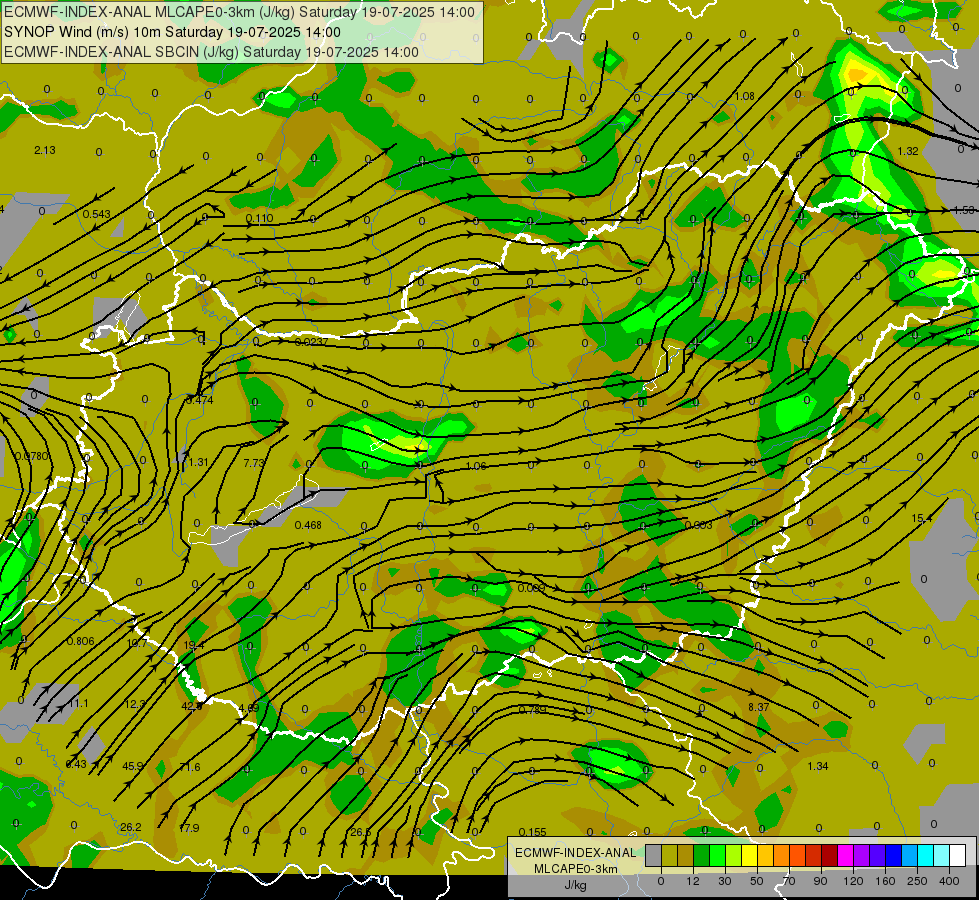Click the legend tick label 12

[x=692, y=881]
